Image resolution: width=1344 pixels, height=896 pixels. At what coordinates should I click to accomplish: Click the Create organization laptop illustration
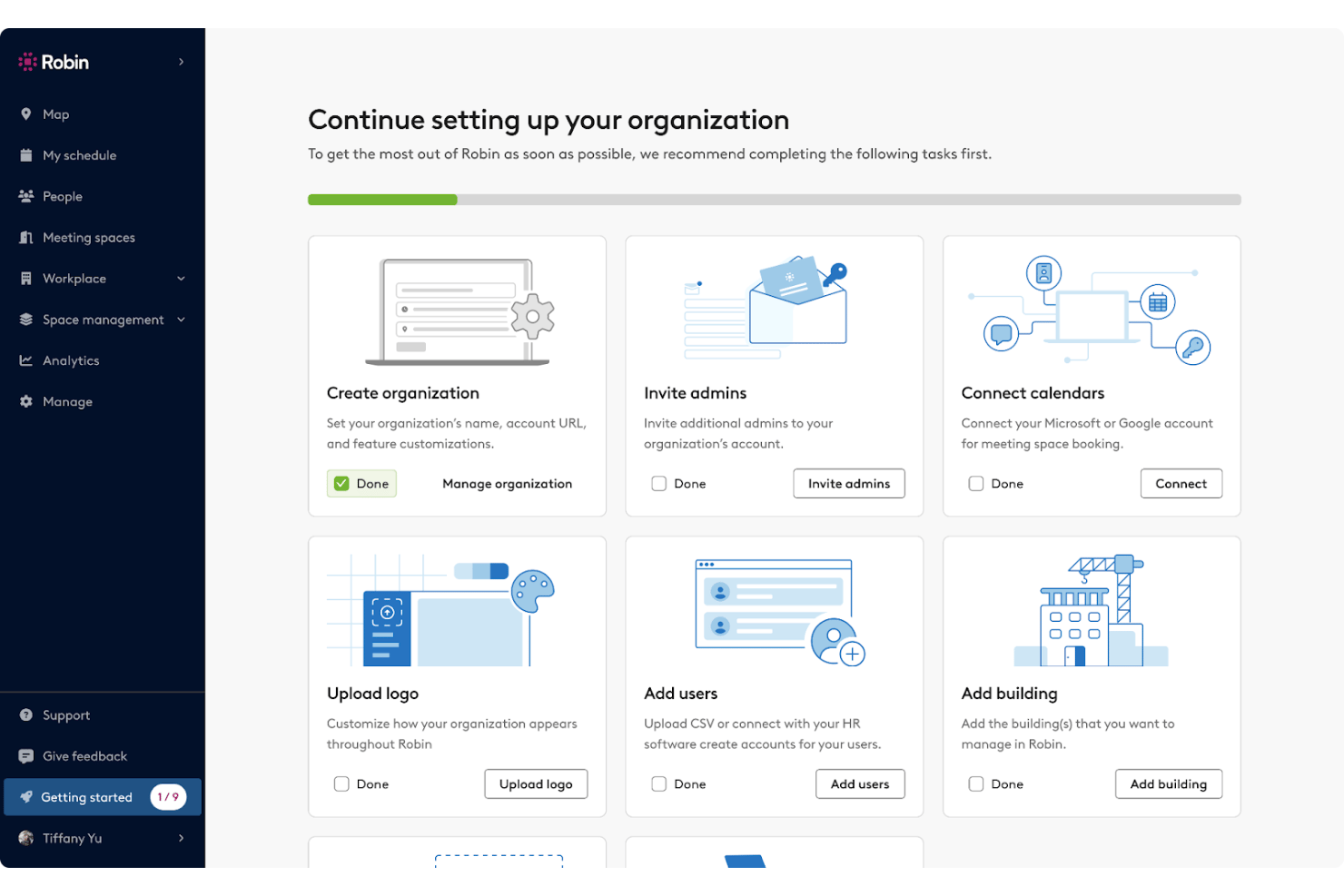[x=460, y=311]
